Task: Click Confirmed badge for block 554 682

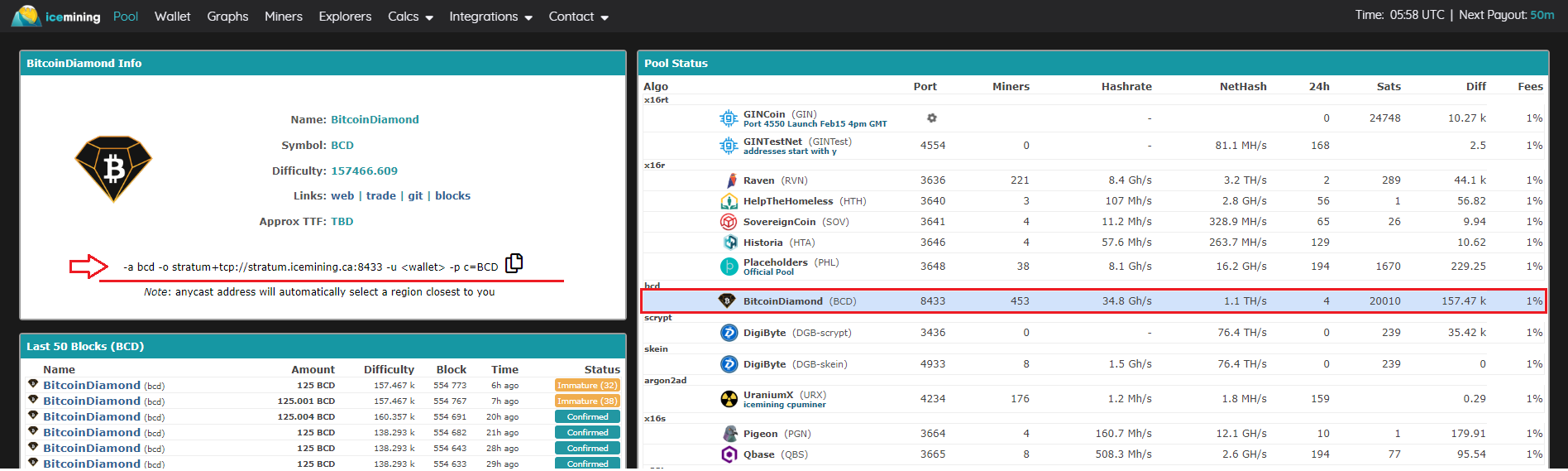Action: 587,432
